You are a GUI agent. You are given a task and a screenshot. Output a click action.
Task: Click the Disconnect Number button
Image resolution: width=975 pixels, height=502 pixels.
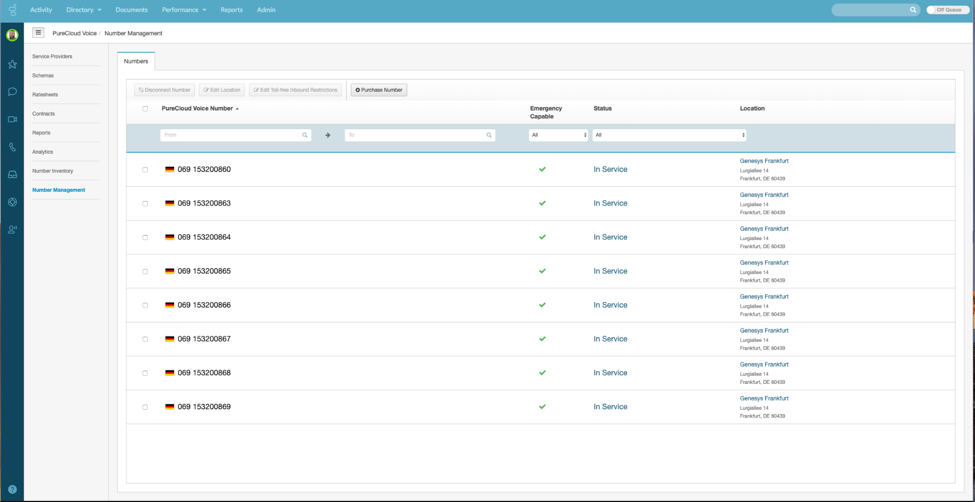(164, 90)
